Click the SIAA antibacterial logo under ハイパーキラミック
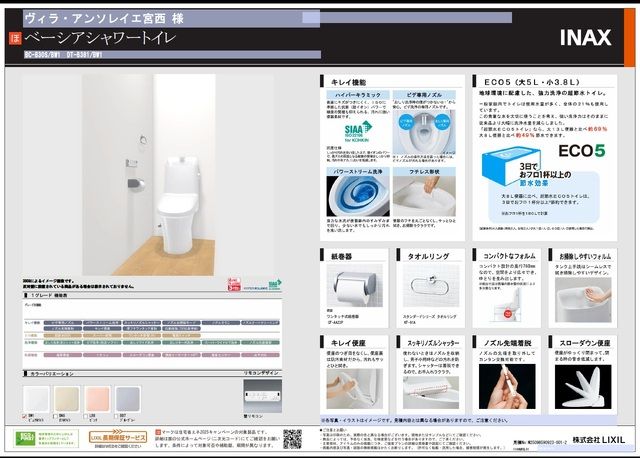Screen dimensions: 640x458 pos(358,131)
